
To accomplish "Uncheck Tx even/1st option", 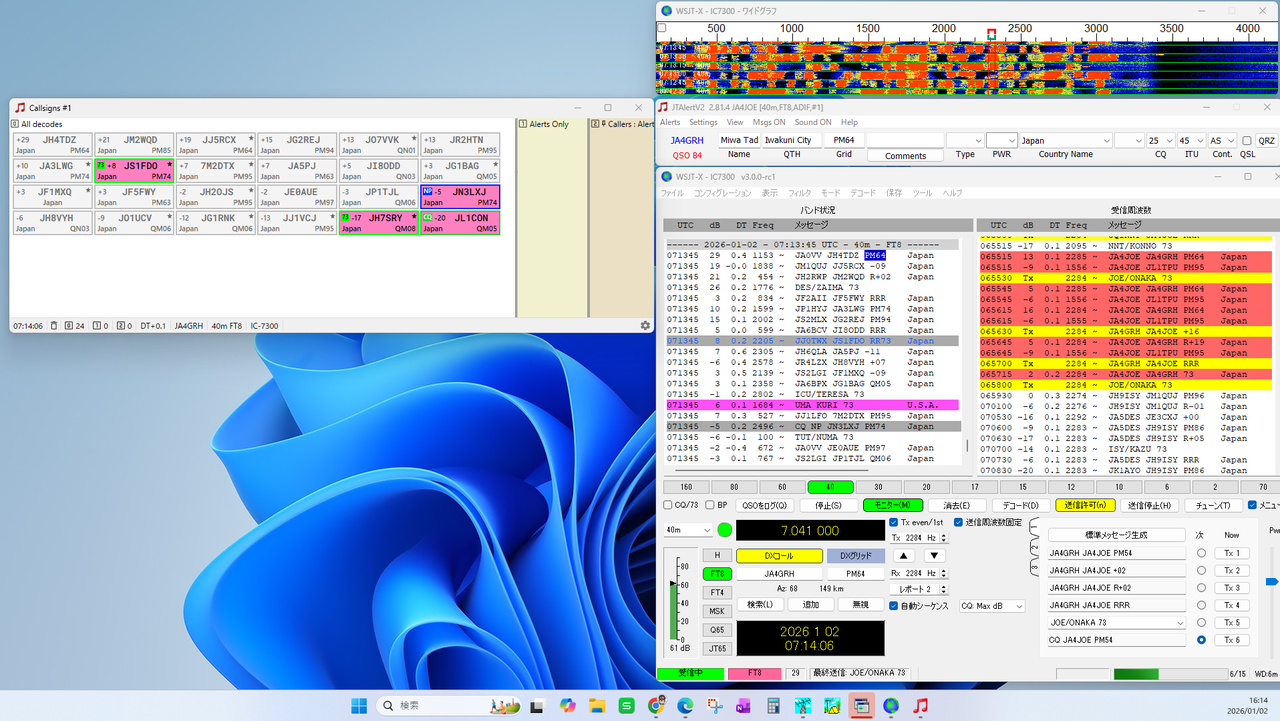I will click(894, 522).
